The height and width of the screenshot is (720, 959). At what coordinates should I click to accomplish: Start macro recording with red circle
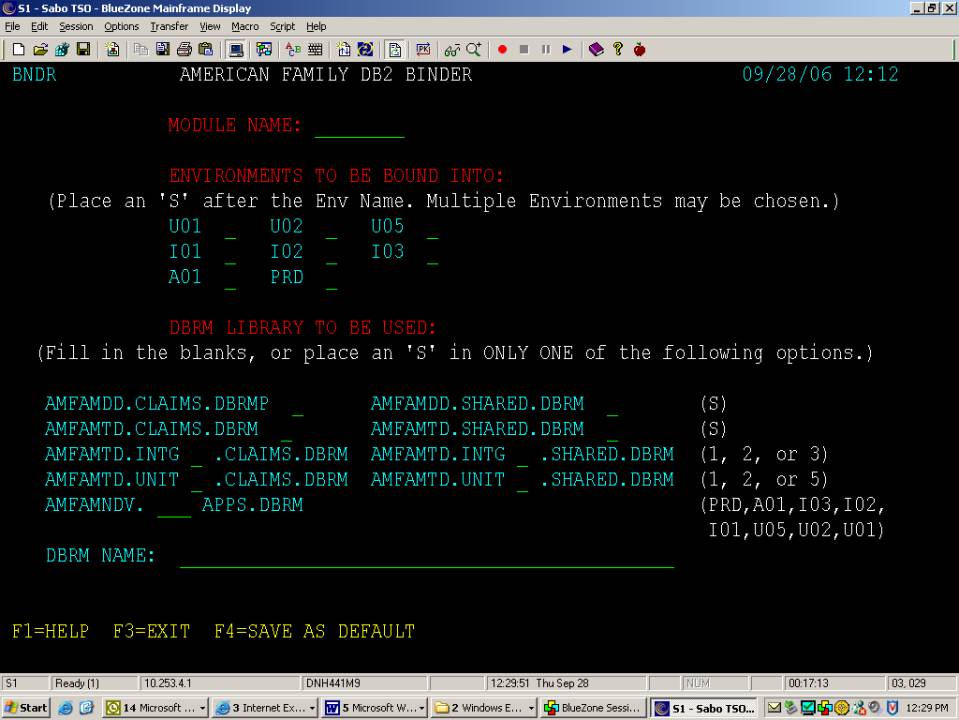[x=502, y=50]
